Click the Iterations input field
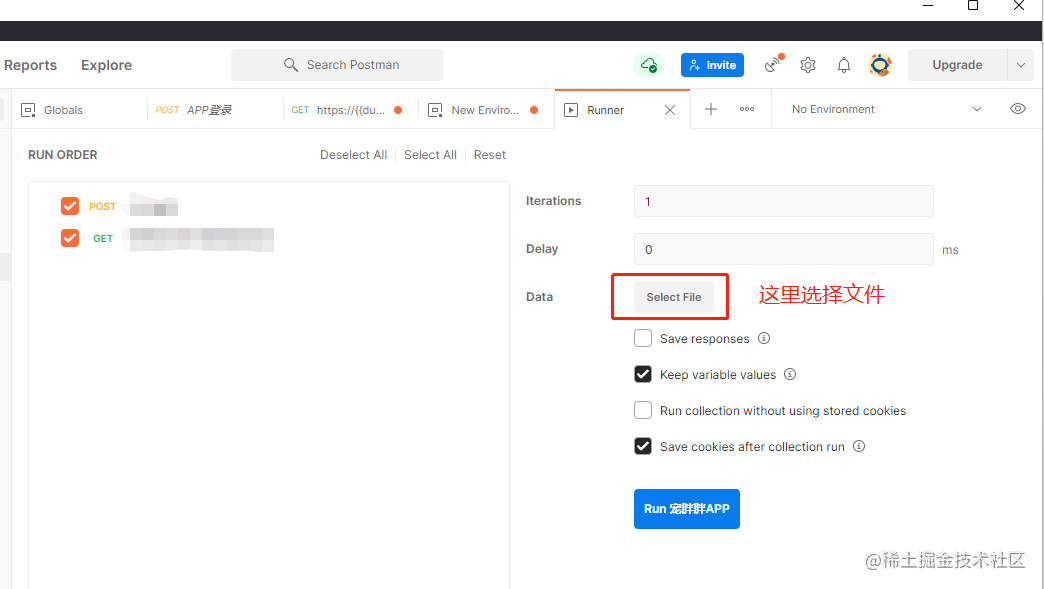This screenshot has height=589, width=1044. click(783, 201)
